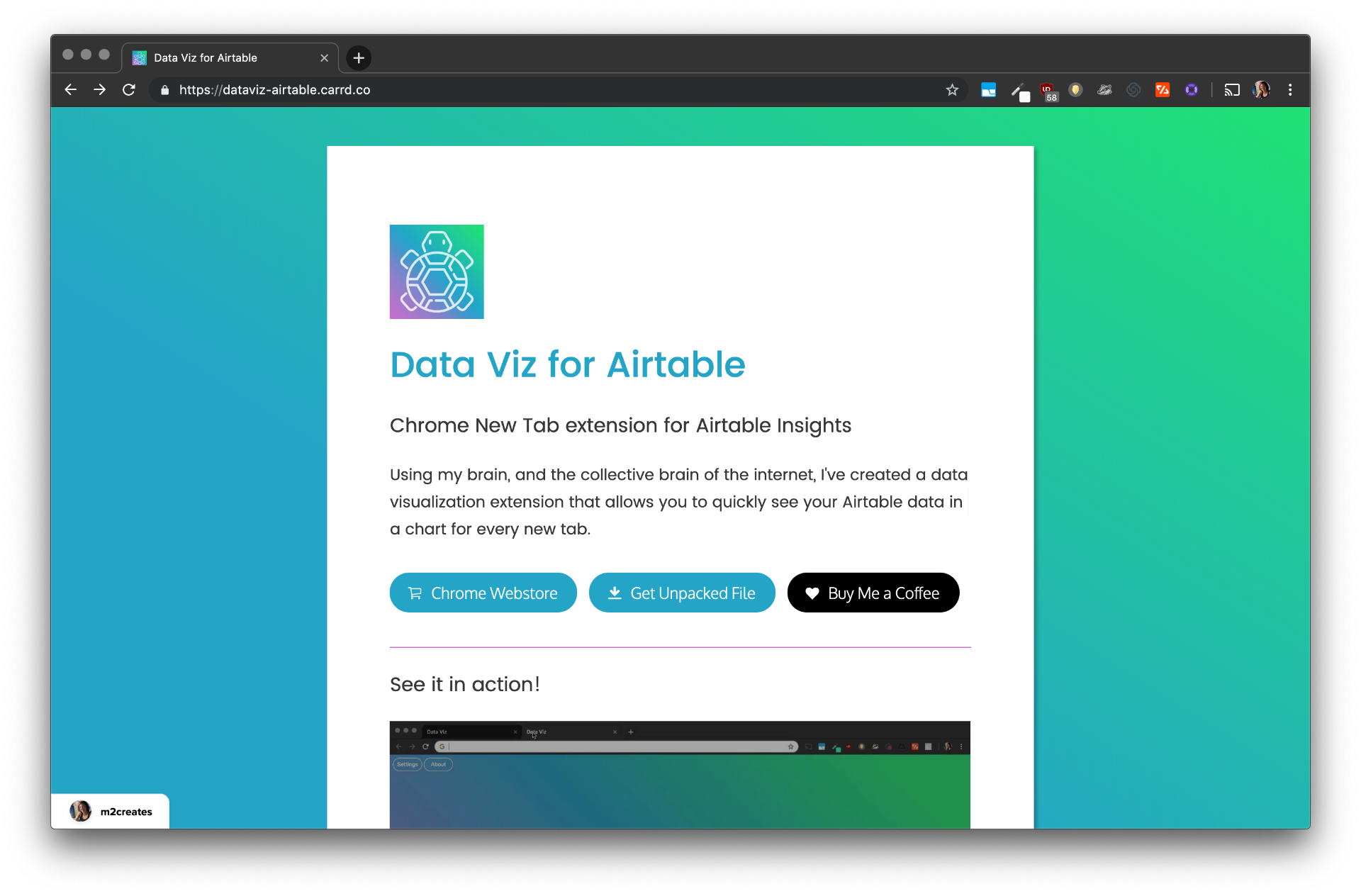Click the purple life-ring extension icon
Image resolution: width=1361 pixels, height=896 pixels.
1192,90
